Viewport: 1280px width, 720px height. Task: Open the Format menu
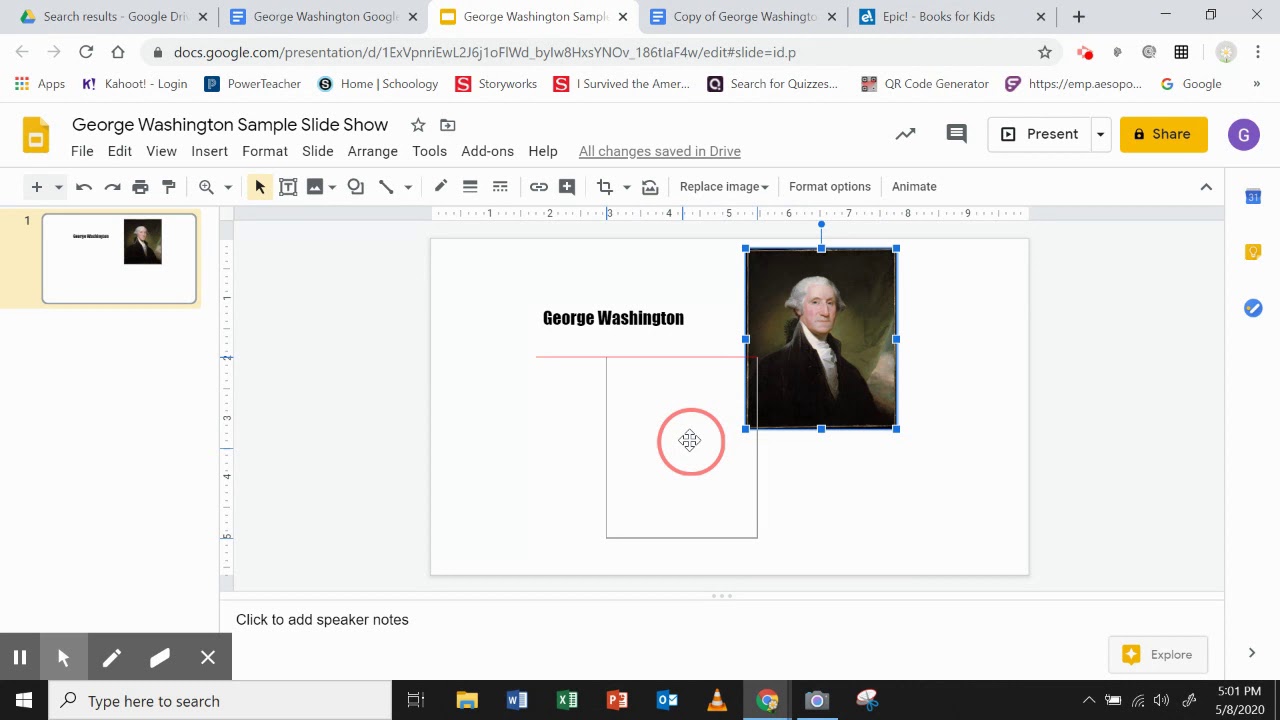(x=265, y=151)
